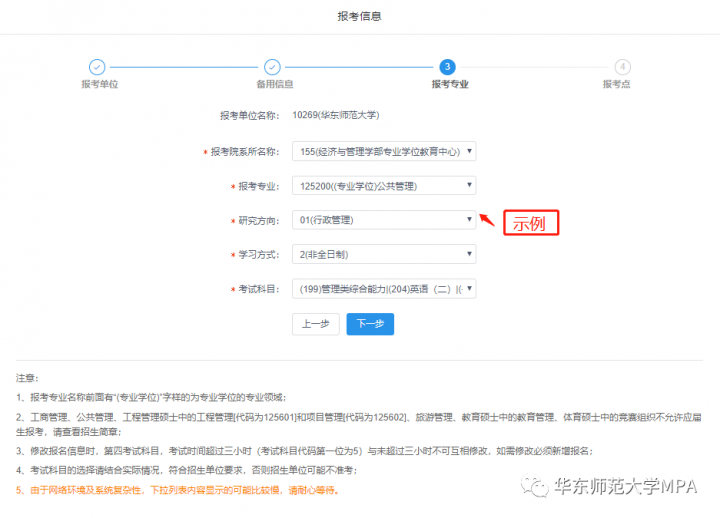
Task: Select step 4 报考点 circle
Action: point(623,67)
